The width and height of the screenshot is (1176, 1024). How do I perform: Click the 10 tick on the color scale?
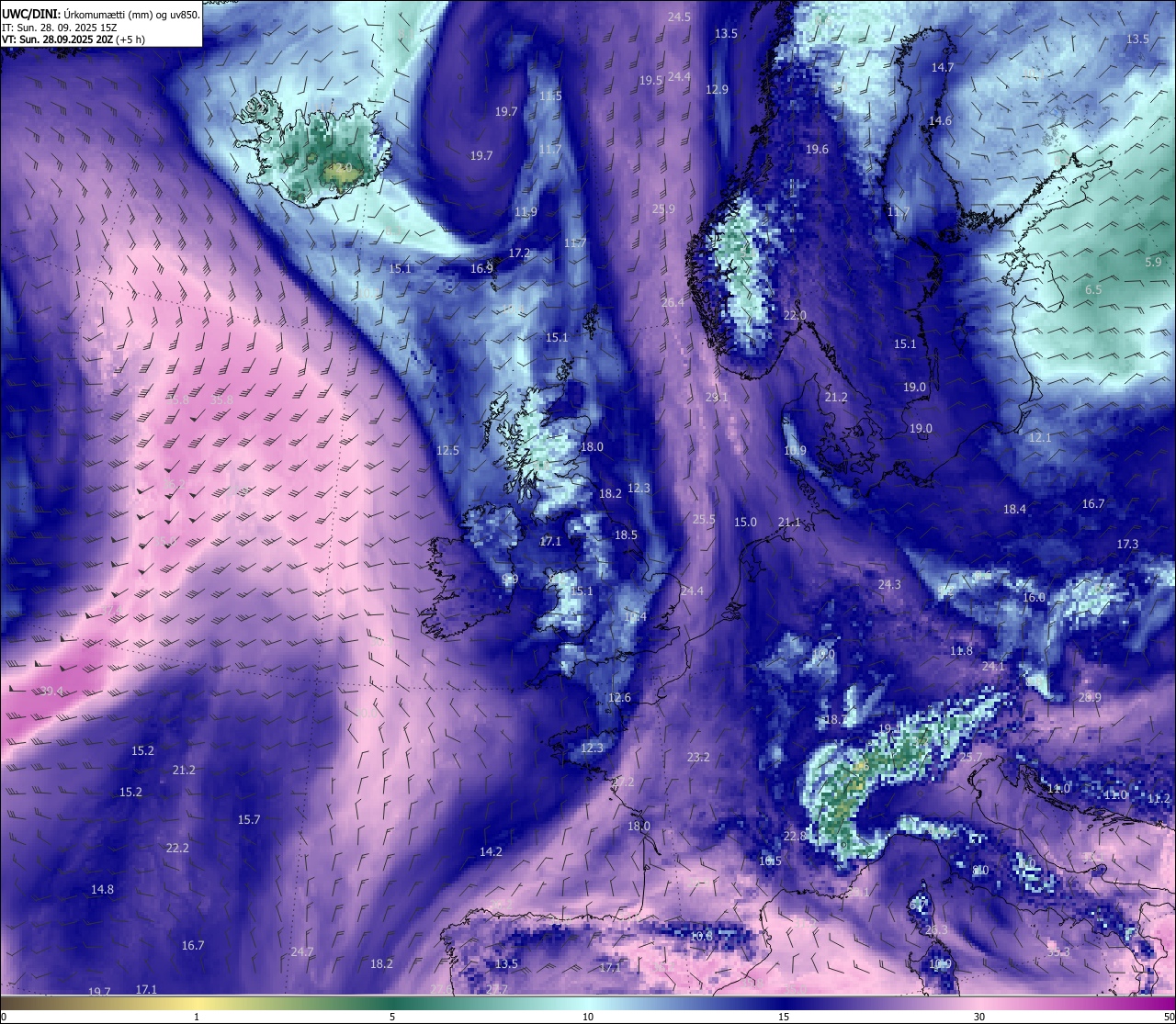click(x=588, y=1017)
